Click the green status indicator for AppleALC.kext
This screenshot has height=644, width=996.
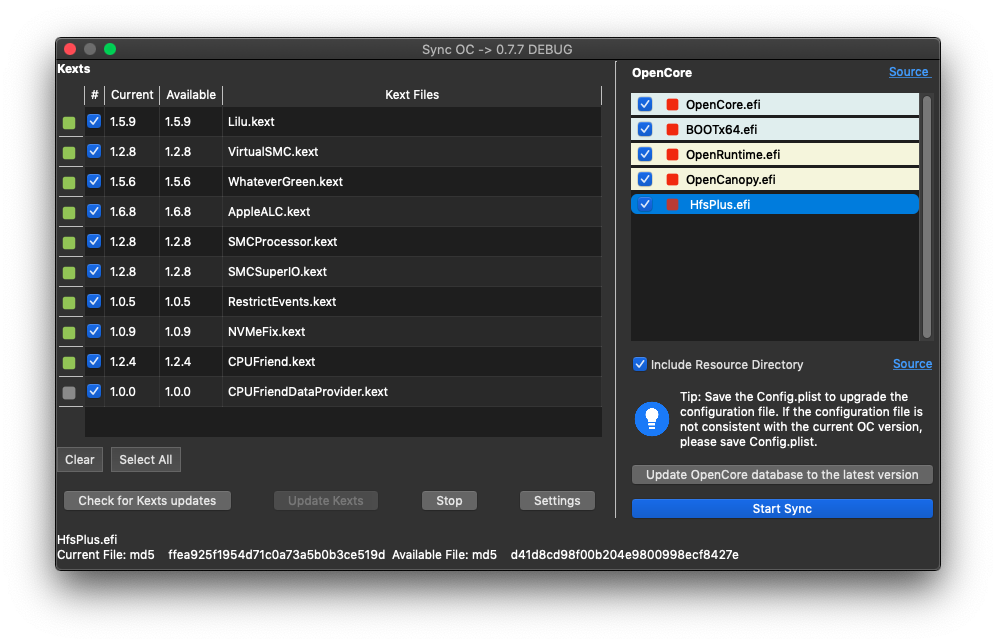(x=69, y=212)
